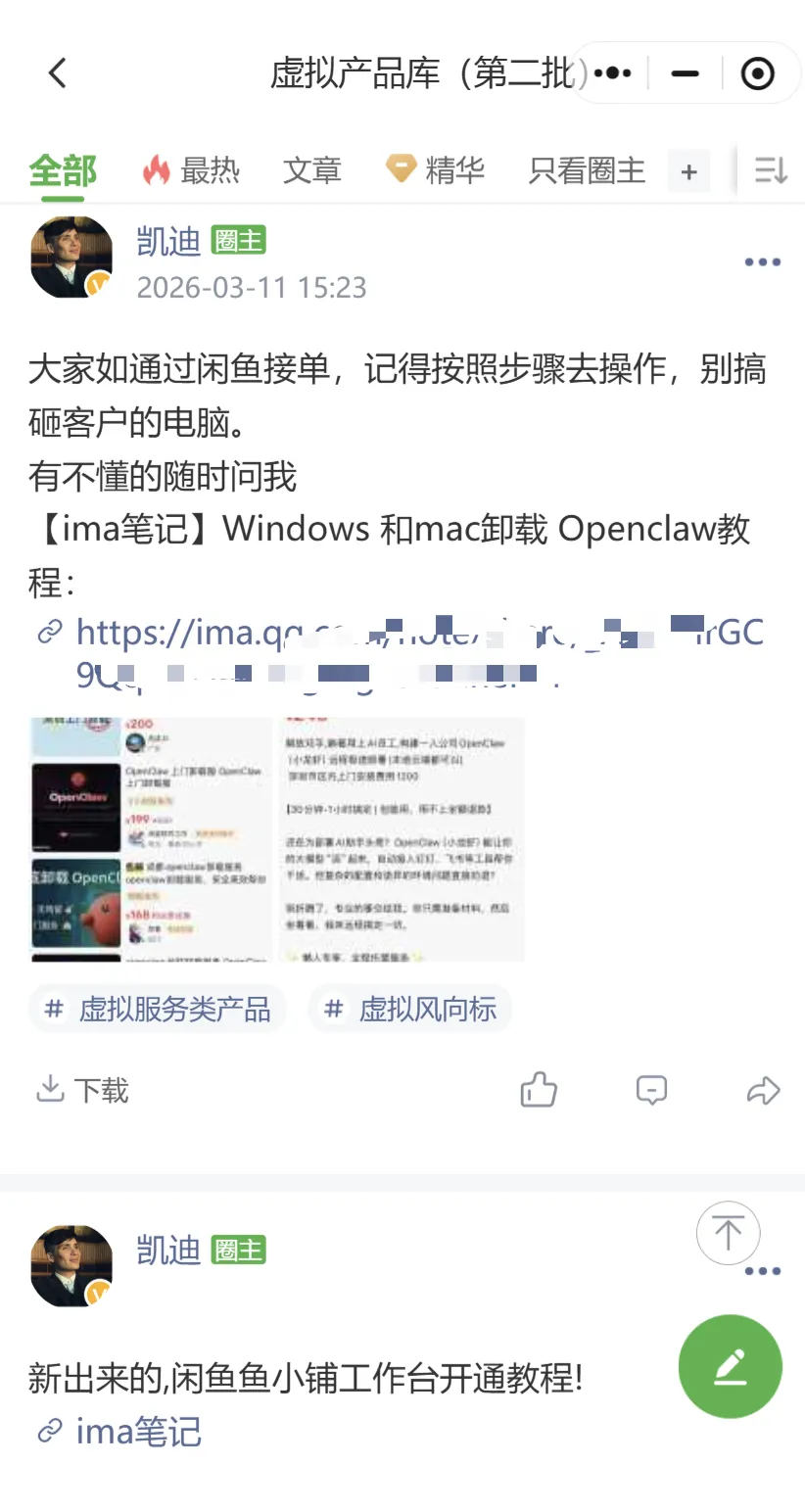Tap the green compose pencil button

tap(730, 1366)
